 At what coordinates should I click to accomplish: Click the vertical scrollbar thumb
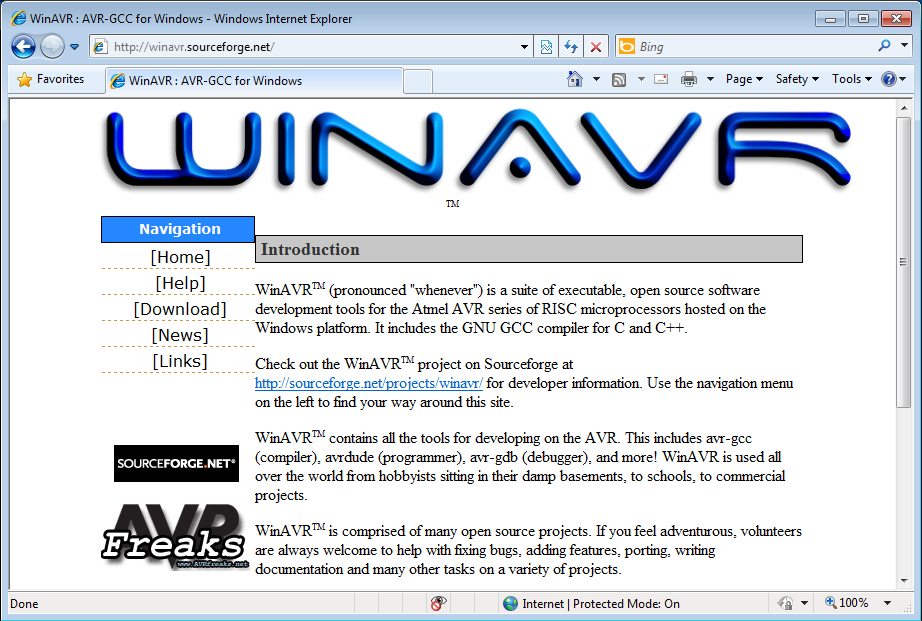tap(904, 262)
